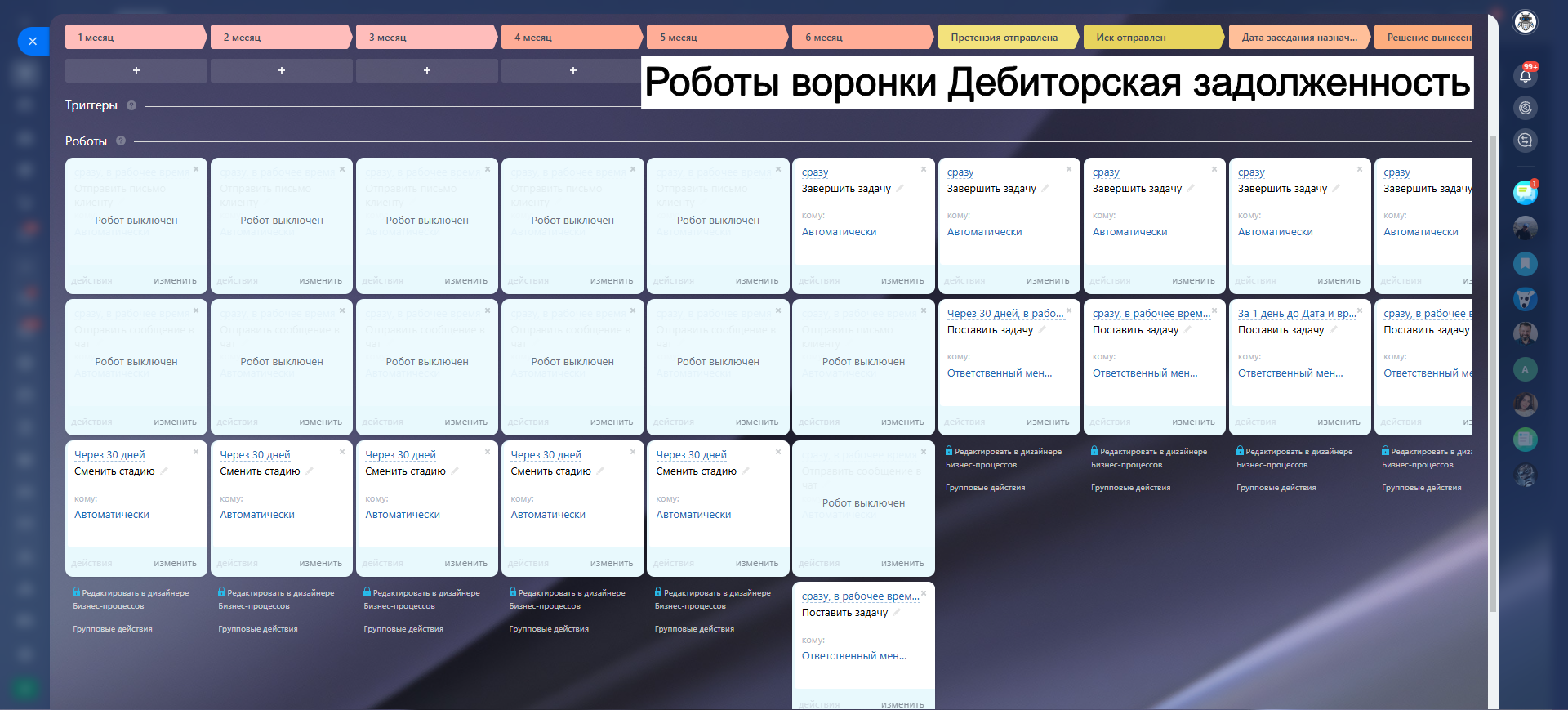Select the 3 месяц stage
This screenshot has height=710, width=1568.
[x=426, y=37]
